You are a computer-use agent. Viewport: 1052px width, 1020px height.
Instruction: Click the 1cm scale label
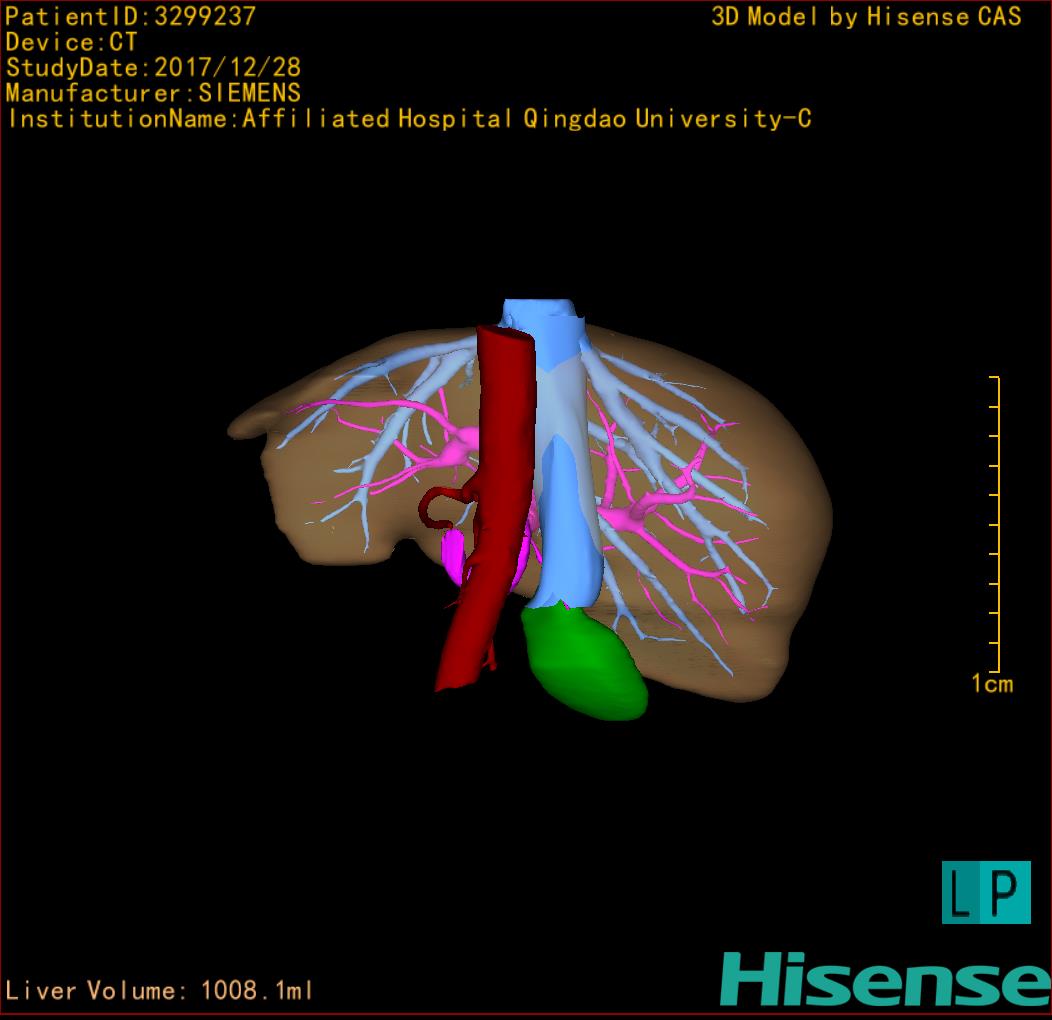pos(991,684)
